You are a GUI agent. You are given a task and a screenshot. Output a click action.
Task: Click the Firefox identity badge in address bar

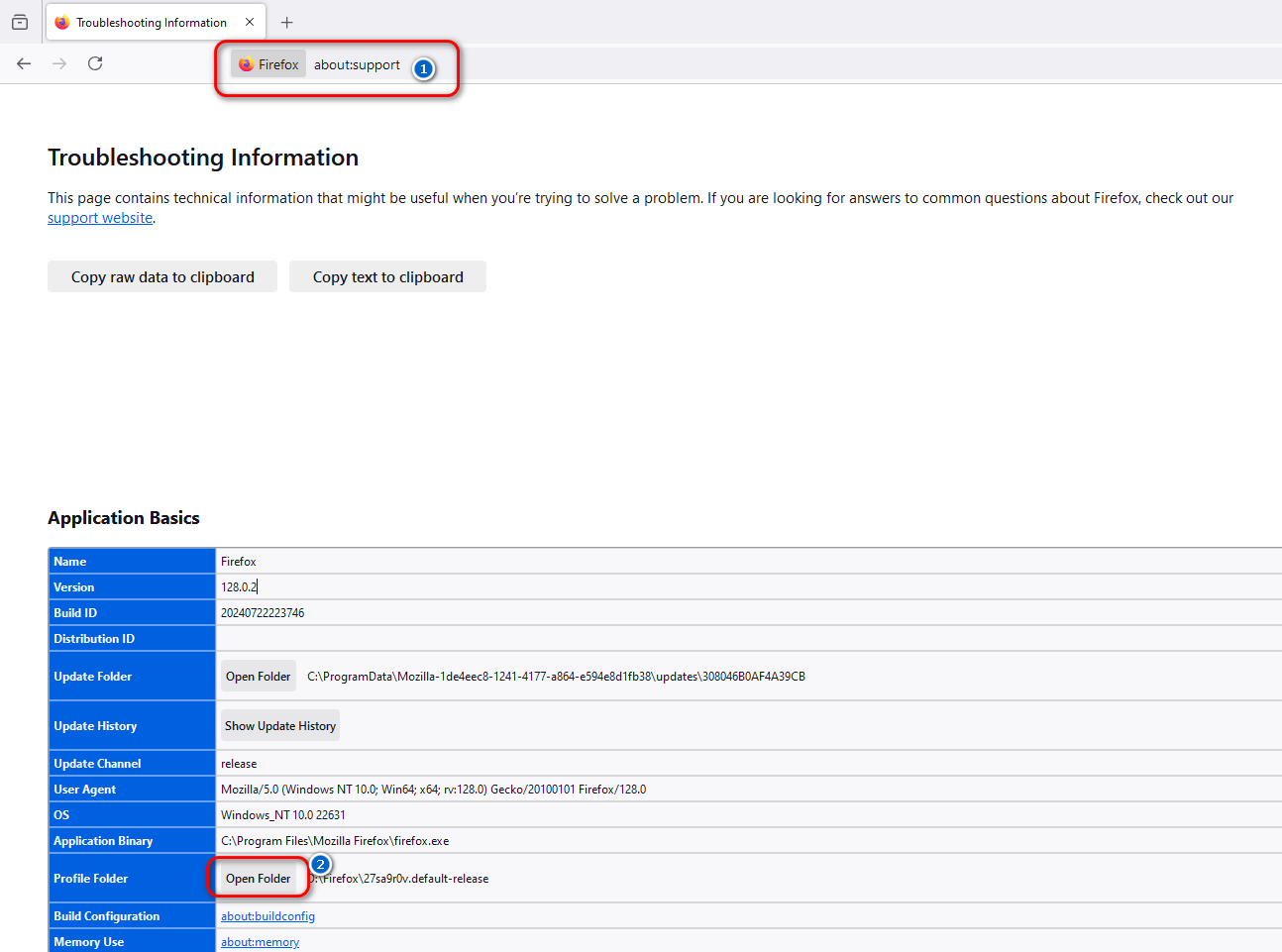[x=268, y=64]
